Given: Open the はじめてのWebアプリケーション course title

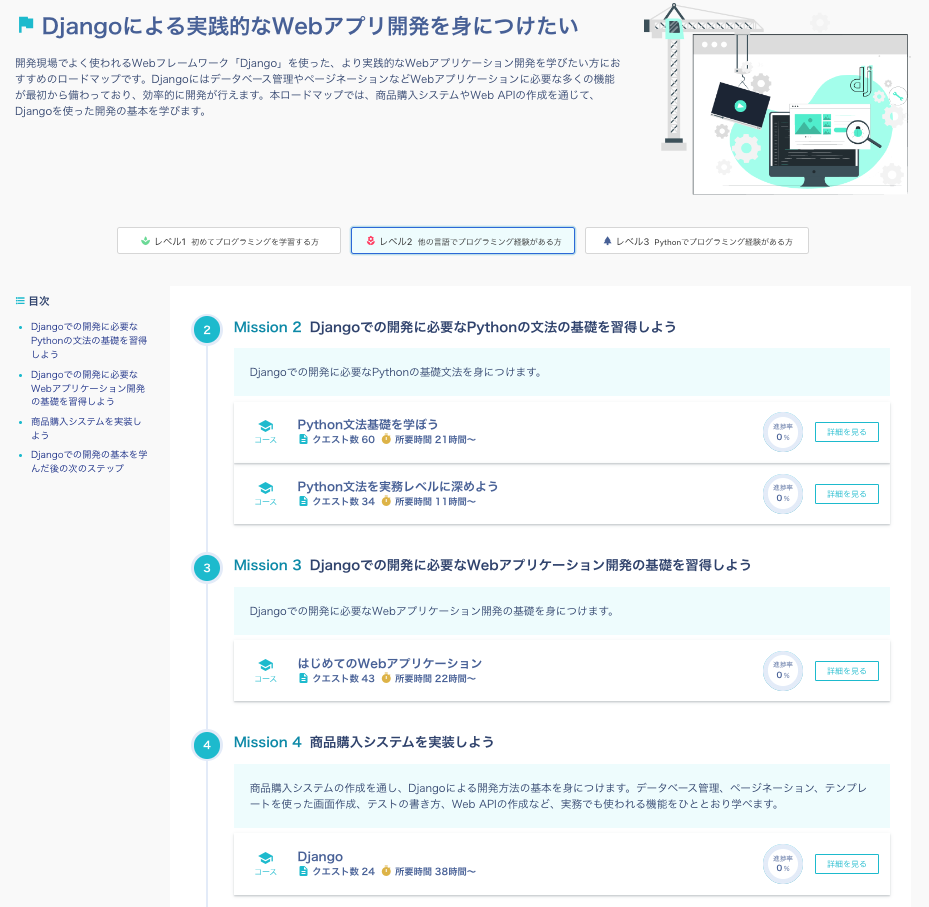Looking at the screenshot, I should [390, 664].
